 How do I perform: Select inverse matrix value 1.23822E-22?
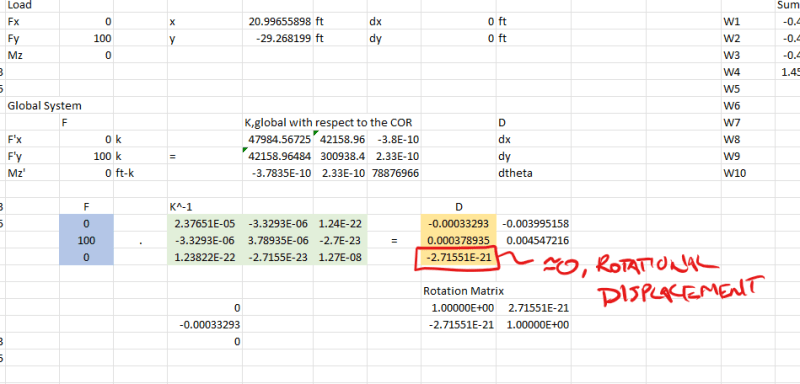click(205, 257)
